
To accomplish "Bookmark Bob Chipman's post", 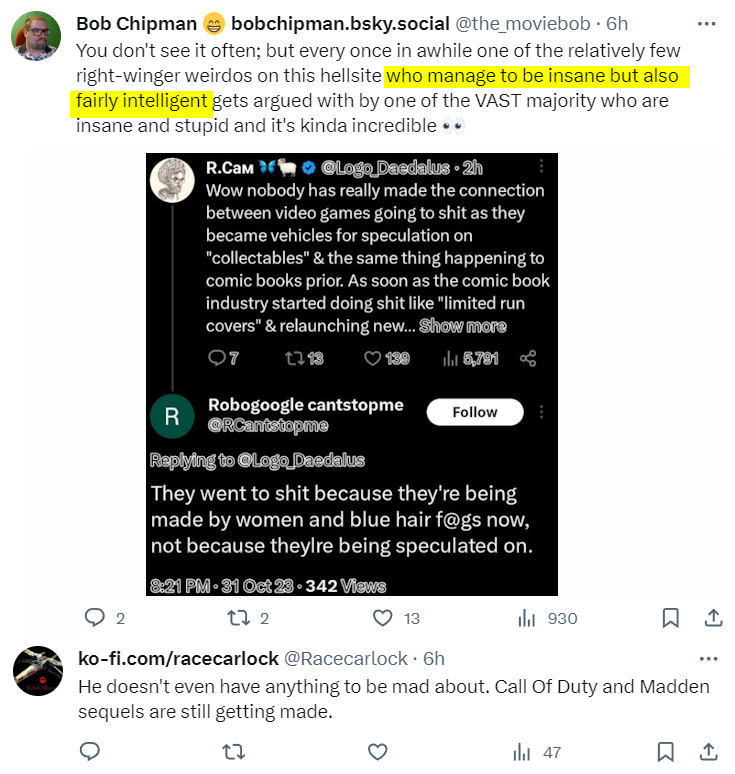I will (671, 619).
